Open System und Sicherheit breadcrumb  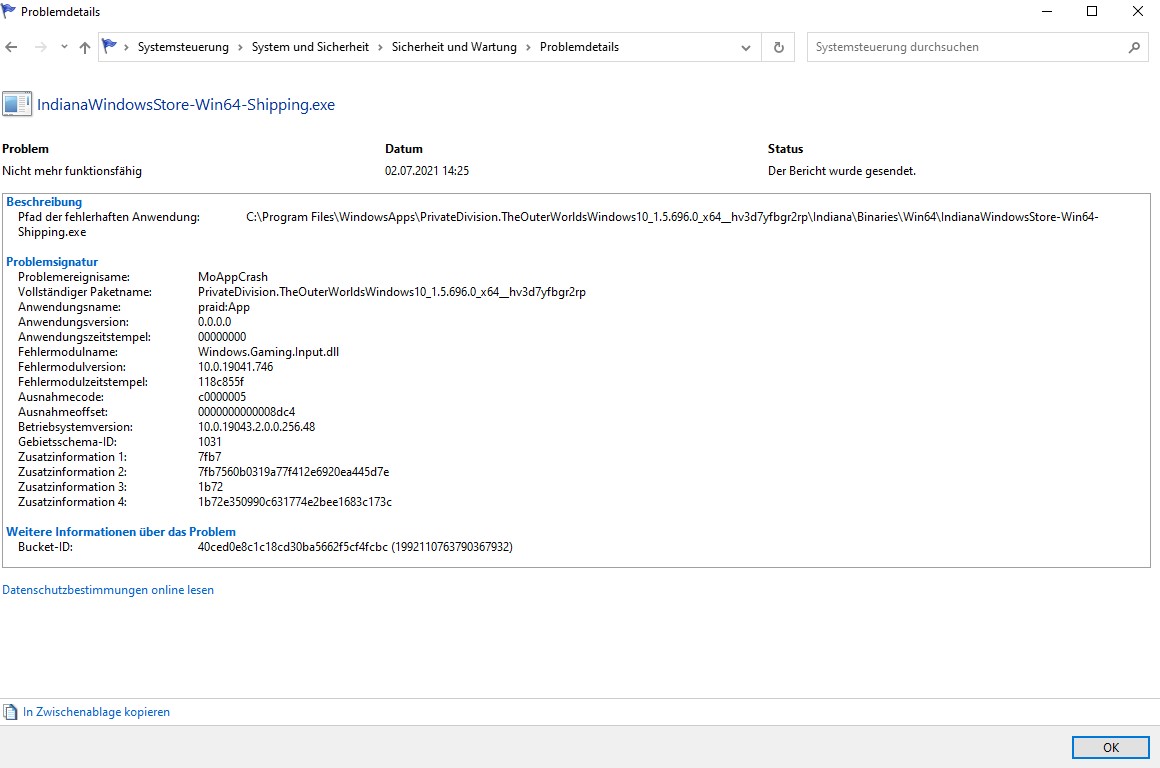coord(310,47)
